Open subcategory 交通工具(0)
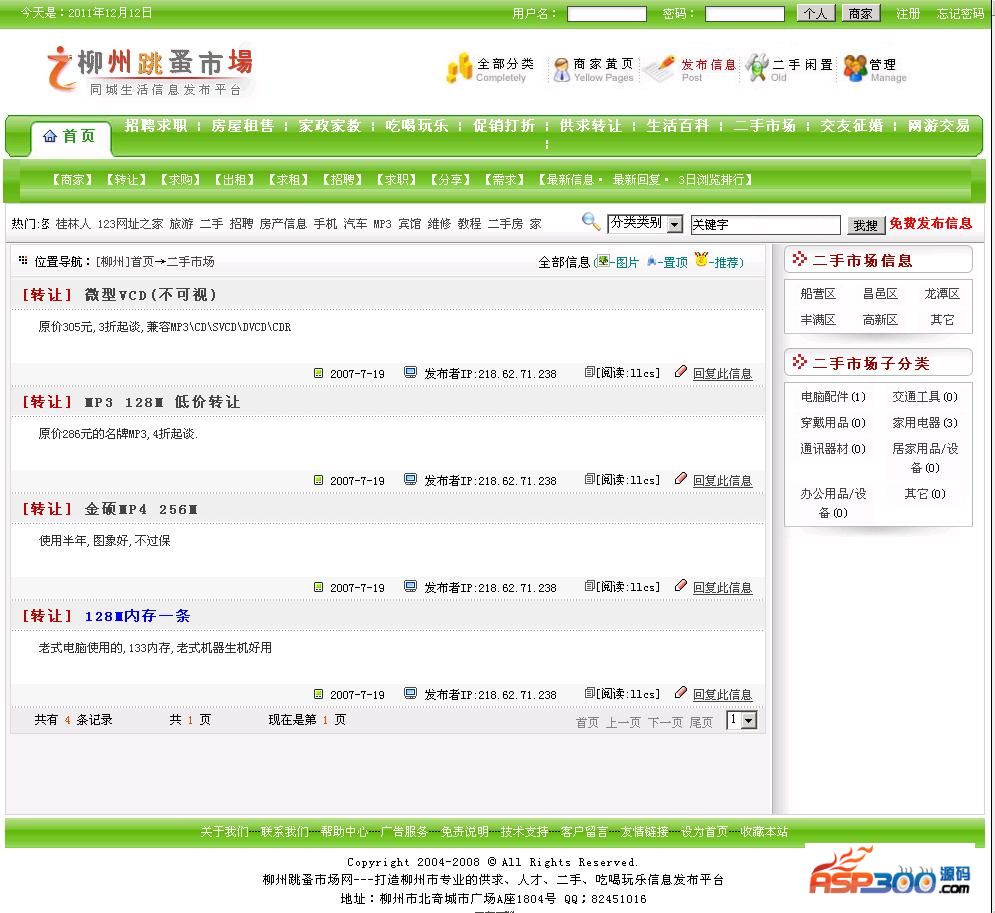995x913 pixels. click(x=925, y=397)
